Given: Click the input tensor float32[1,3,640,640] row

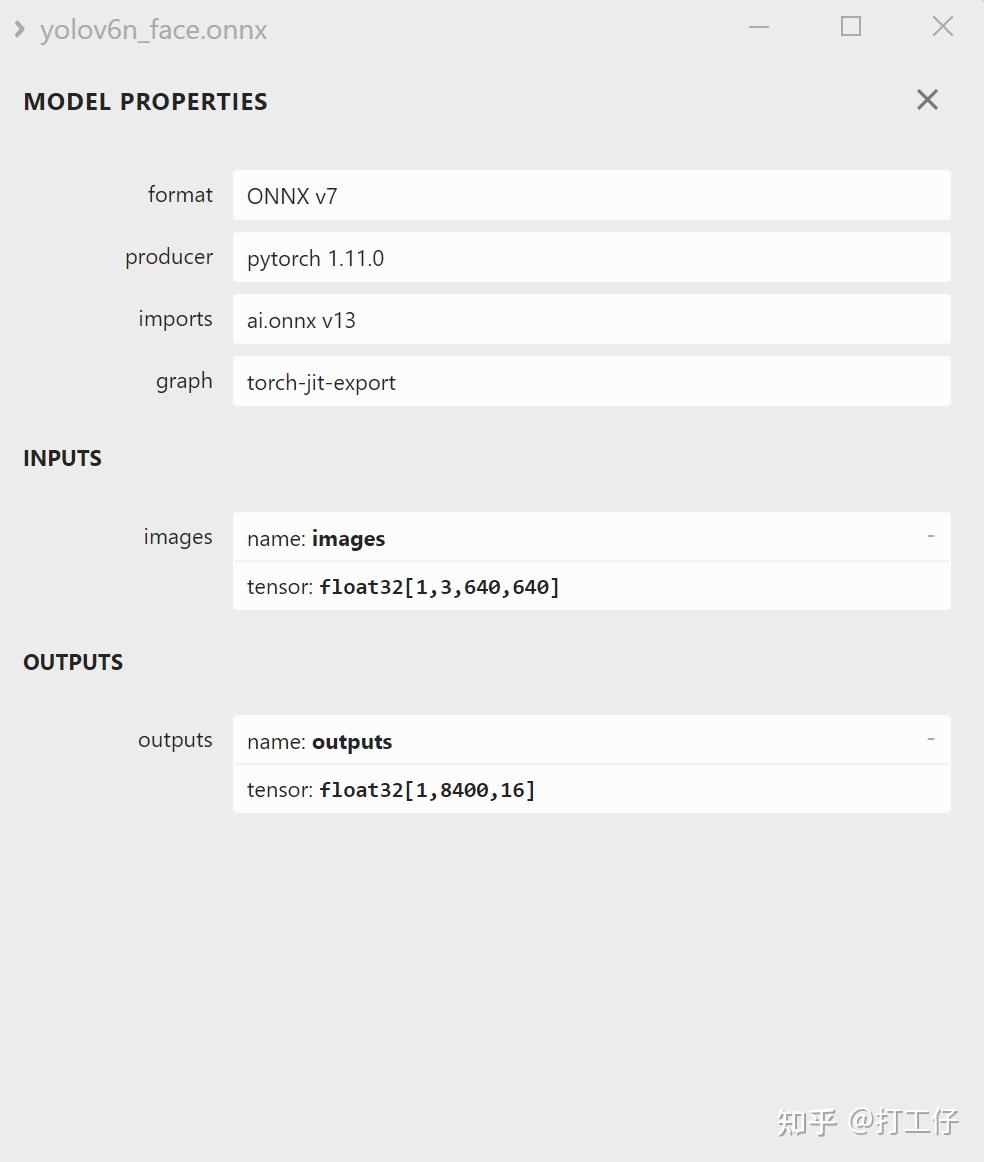Looking at the screenshot, I should pos(591,587).
